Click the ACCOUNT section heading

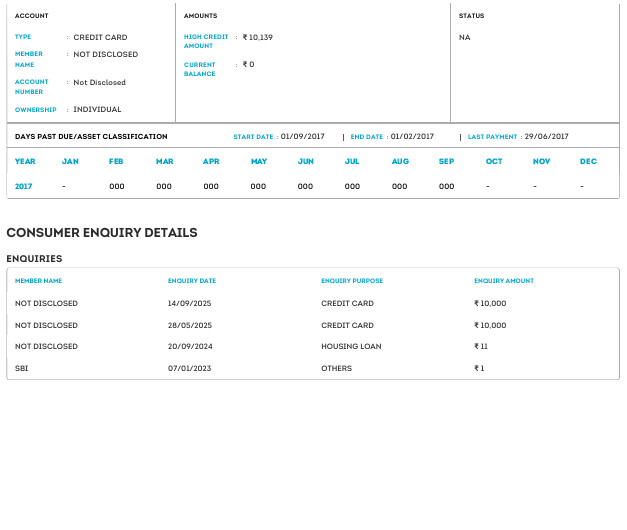32,16
